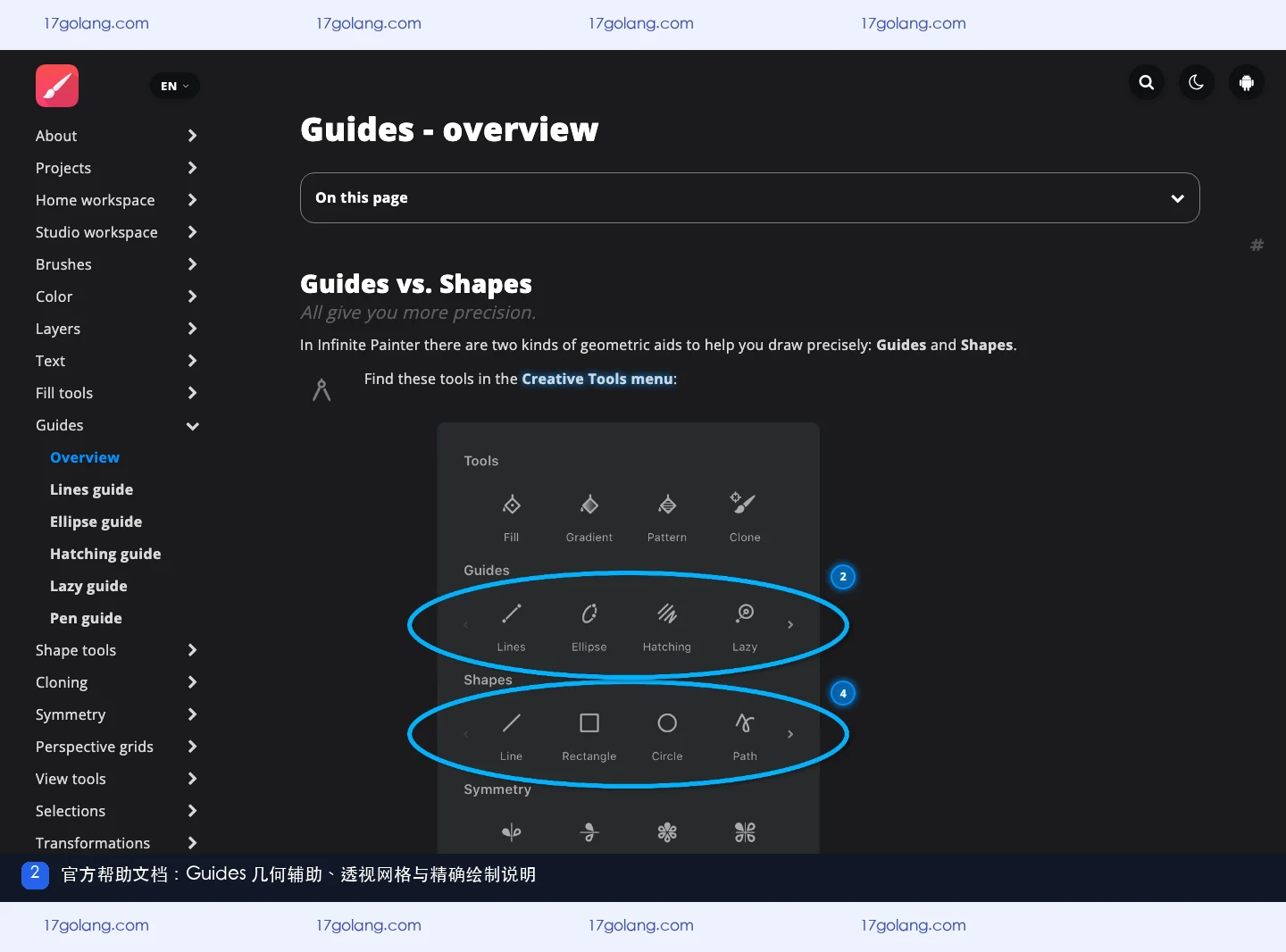Toggle dark mode moon icon
This screenshot has height=952, width=1286.
click(x=1197, y=83)
